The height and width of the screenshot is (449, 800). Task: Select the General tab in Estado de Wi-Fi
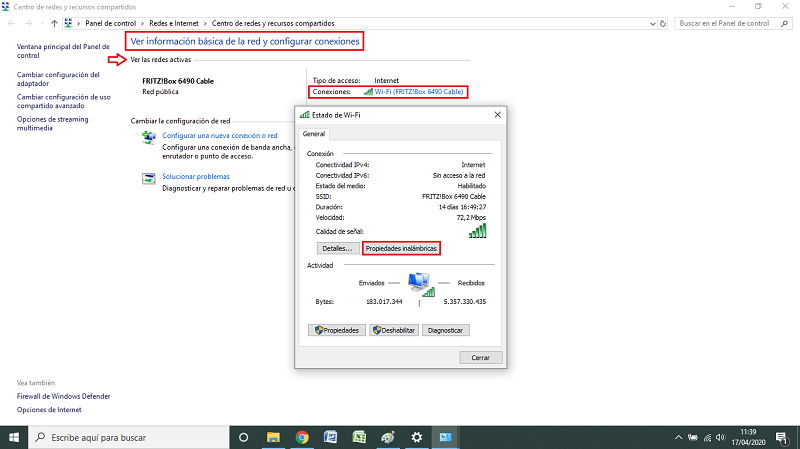tap(314, 134)
